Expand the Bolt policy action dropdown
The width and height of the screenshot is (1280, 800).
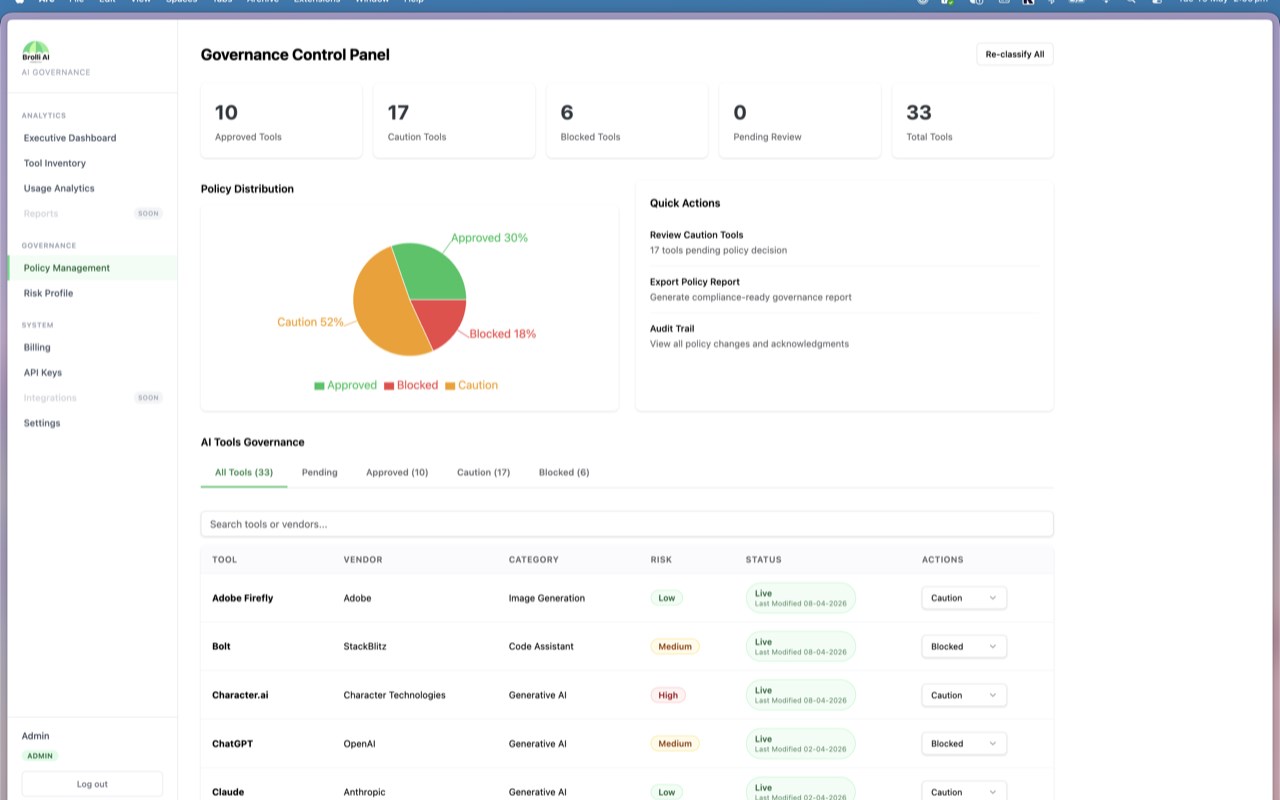[964, 646]
